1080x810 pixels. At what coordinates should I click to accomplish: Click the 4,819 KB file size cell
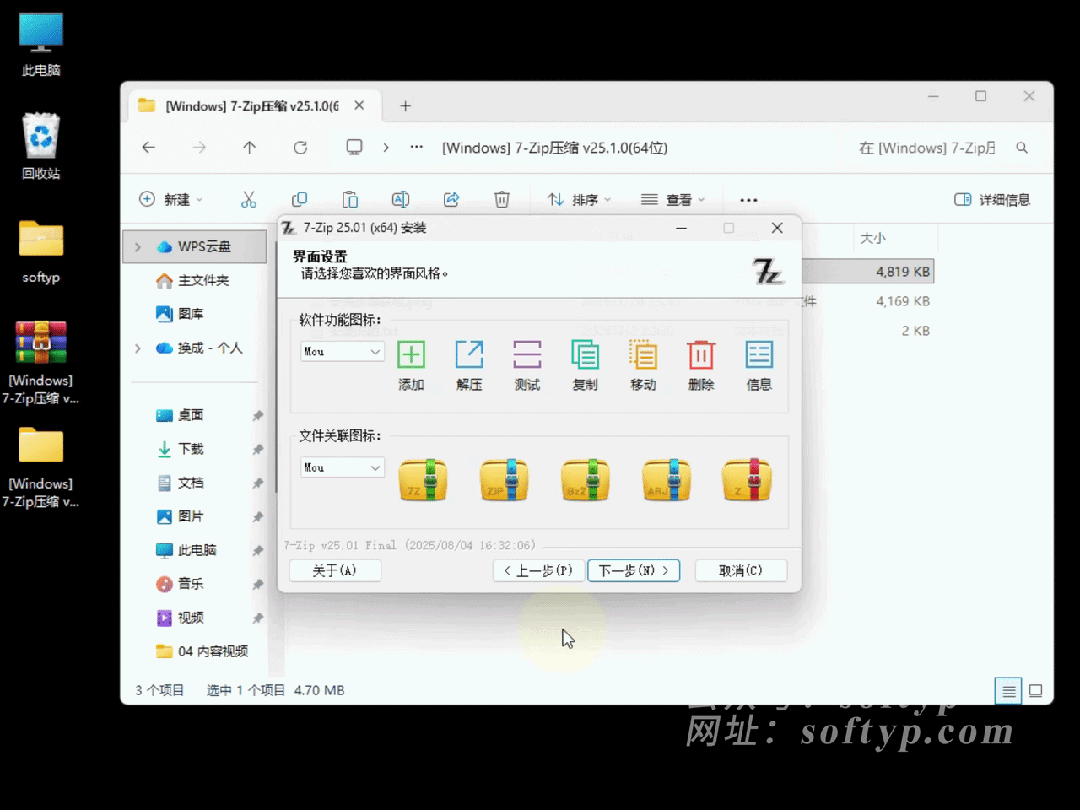click(x=903, y=271)
